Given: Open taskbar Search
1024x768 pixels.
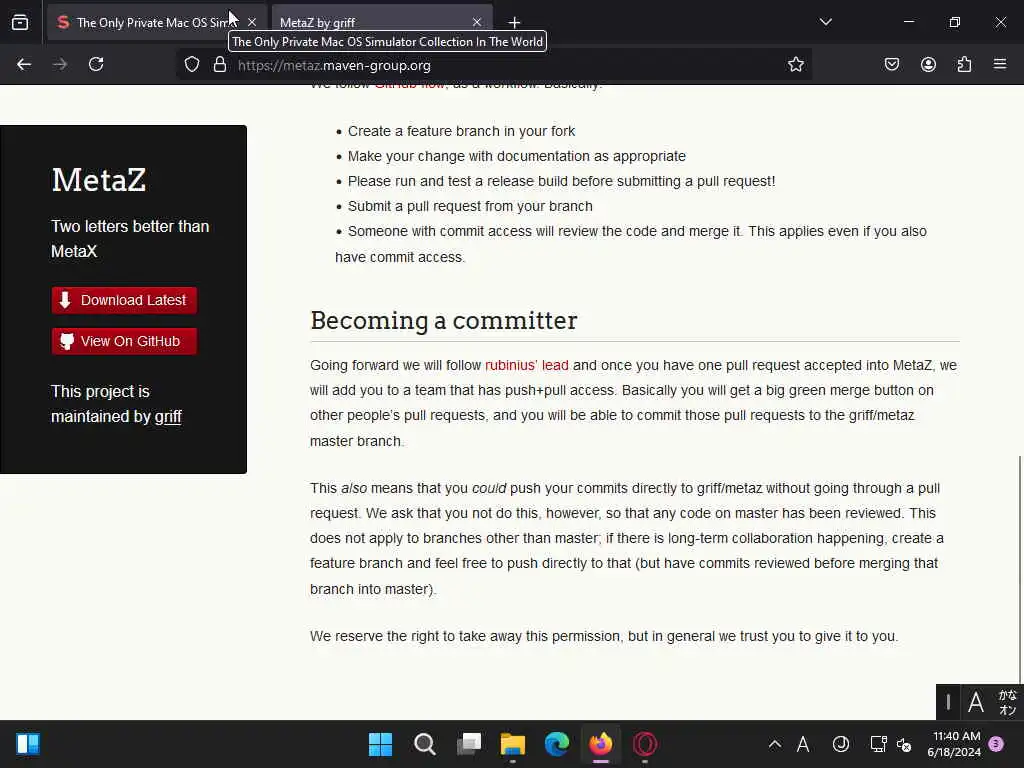Looking at the screenshot, I should [424, 744].
